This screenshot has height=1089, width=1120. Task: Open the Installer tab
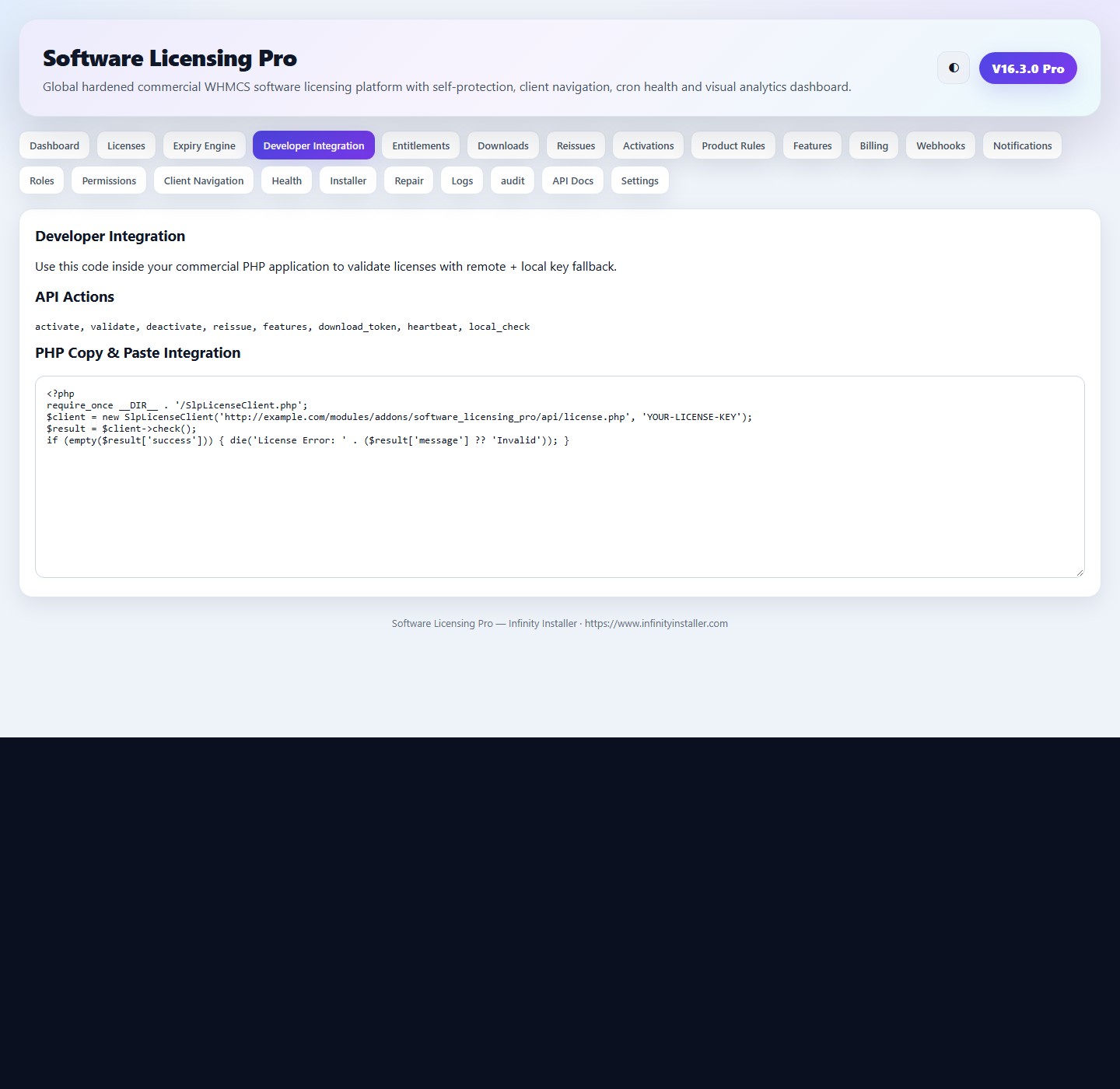[x=348, y=180]
